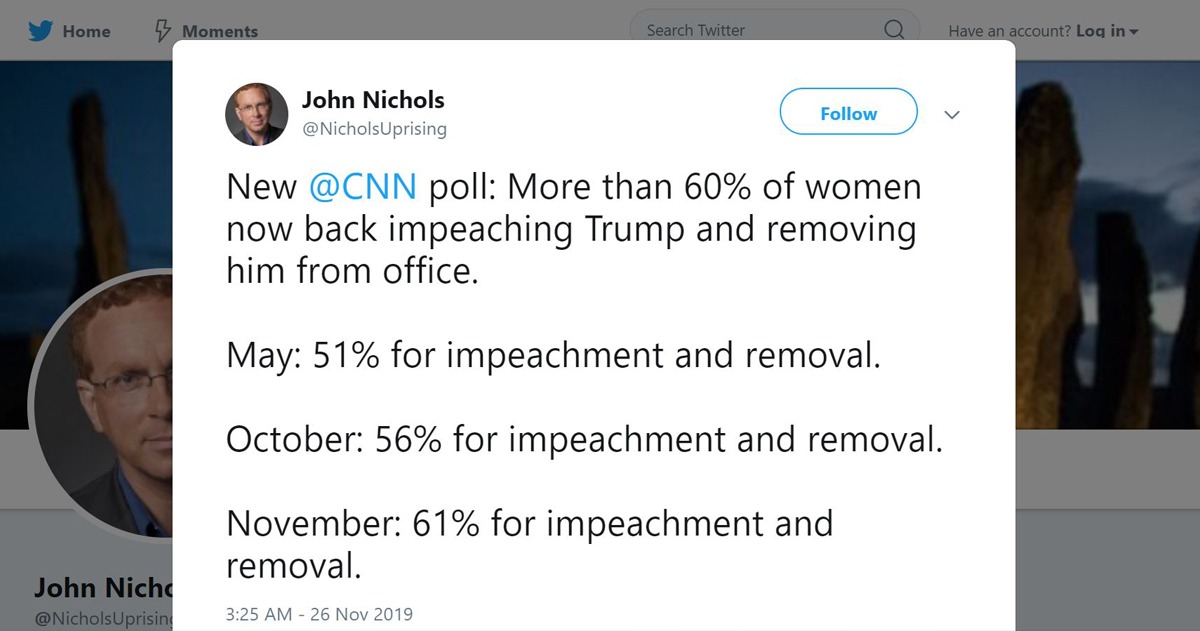The image size is (1200, 631).
Task: Open the Moments tab
Action: pos(219,31)
